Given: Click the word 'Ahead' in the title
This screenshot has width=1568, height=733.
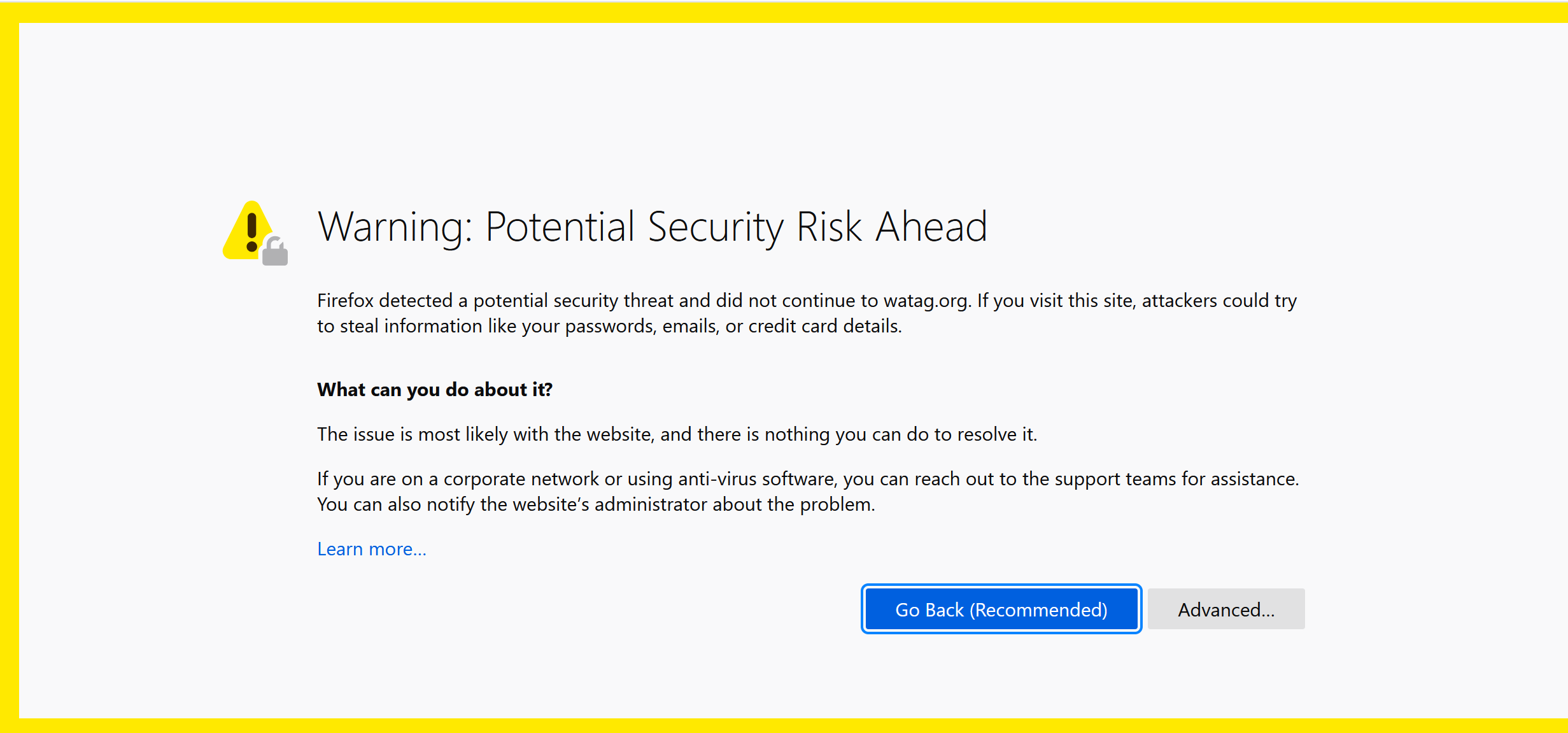Looking at the screenshot, I should (x=931, y=227).
